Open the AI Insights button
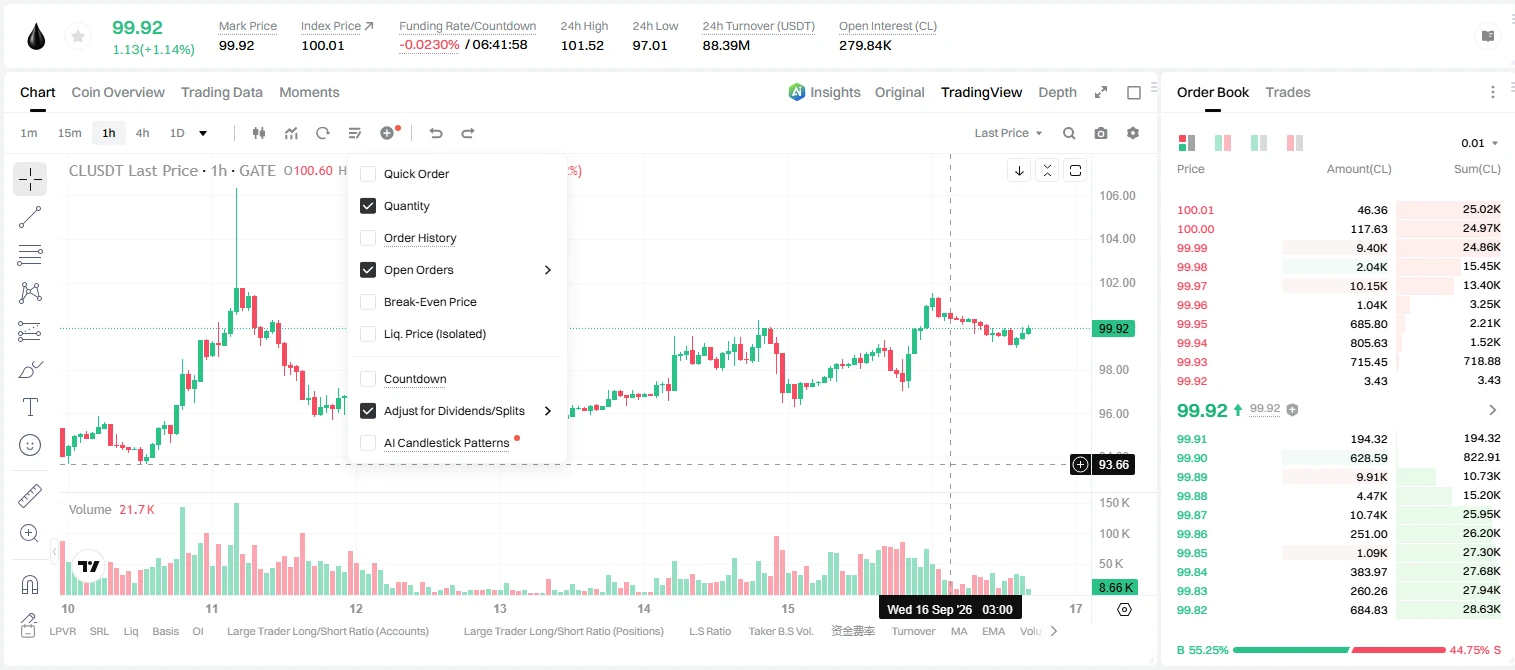 coord(824,92)
